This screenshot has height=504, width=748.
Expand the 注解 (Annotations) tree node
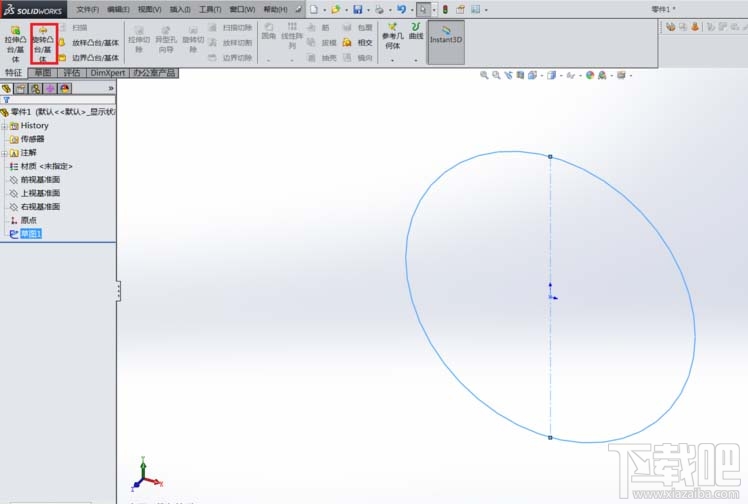click(x=4, y=154)
